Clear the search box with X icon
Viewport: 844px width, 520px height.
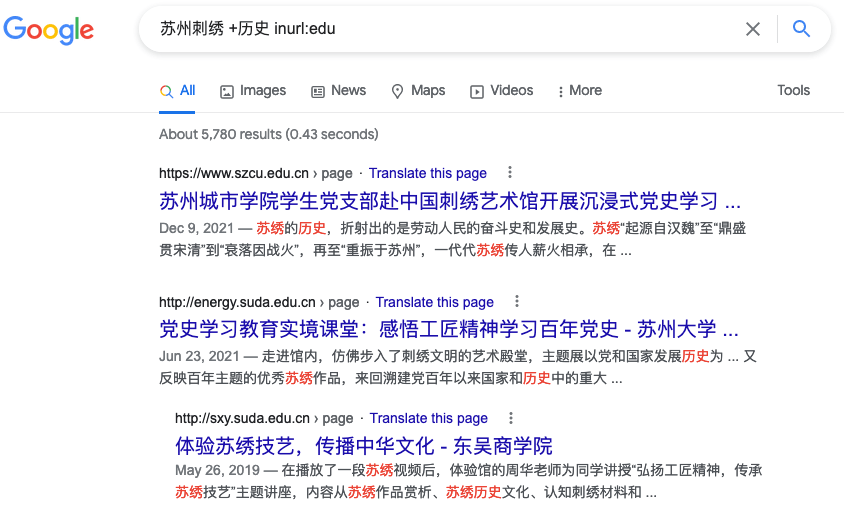(x=753, y=29)
